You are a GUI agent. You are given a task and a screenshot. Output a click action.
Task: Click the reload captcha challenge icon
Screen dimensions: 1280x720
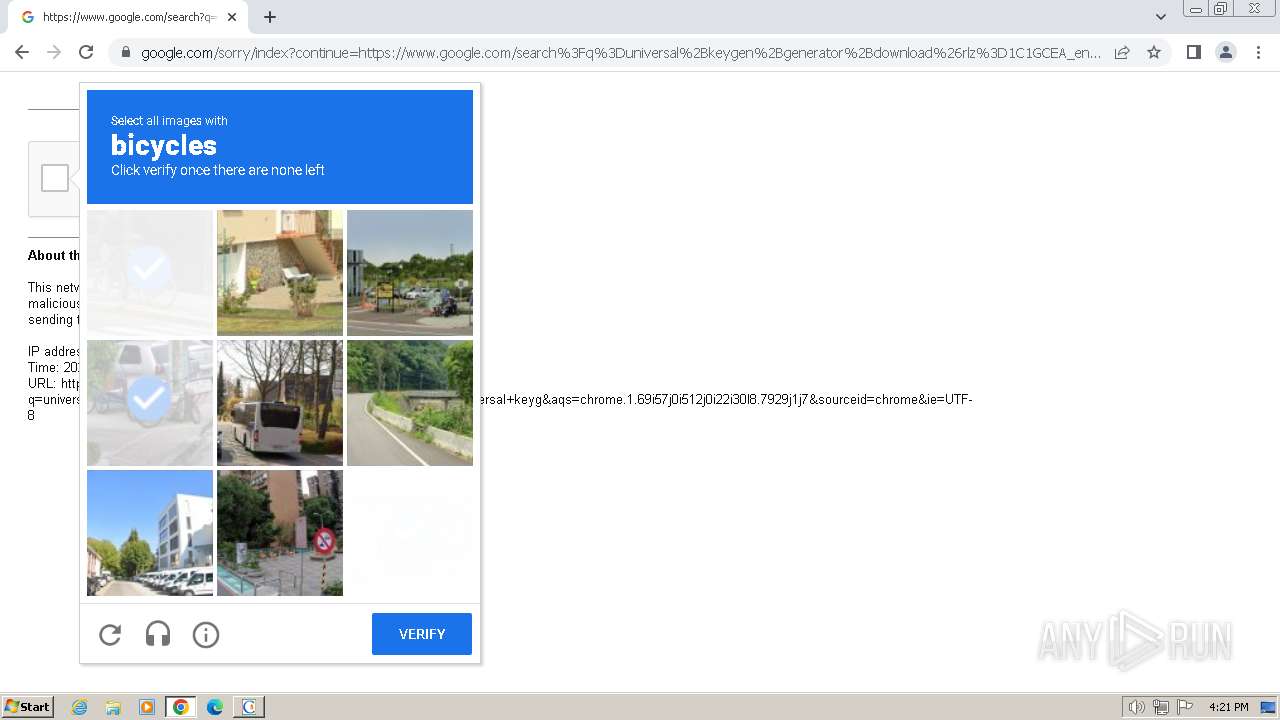110,634
